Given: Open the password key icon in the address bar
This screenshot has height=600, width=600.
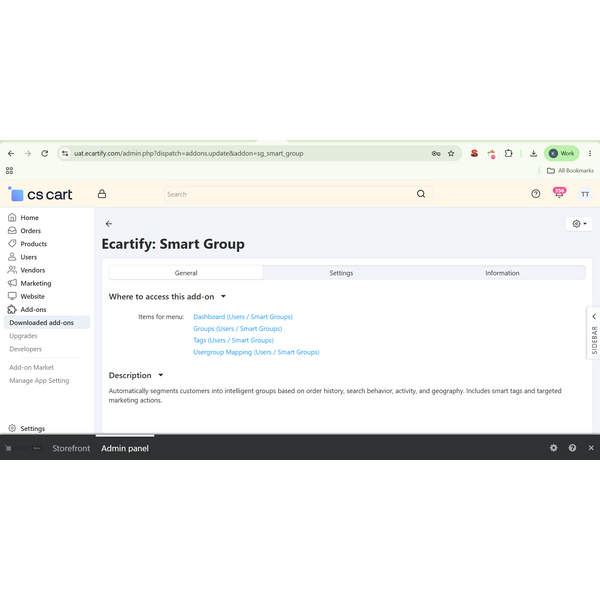Looking at the screenshot, I should pyautogui.click(x=436, y=153).
